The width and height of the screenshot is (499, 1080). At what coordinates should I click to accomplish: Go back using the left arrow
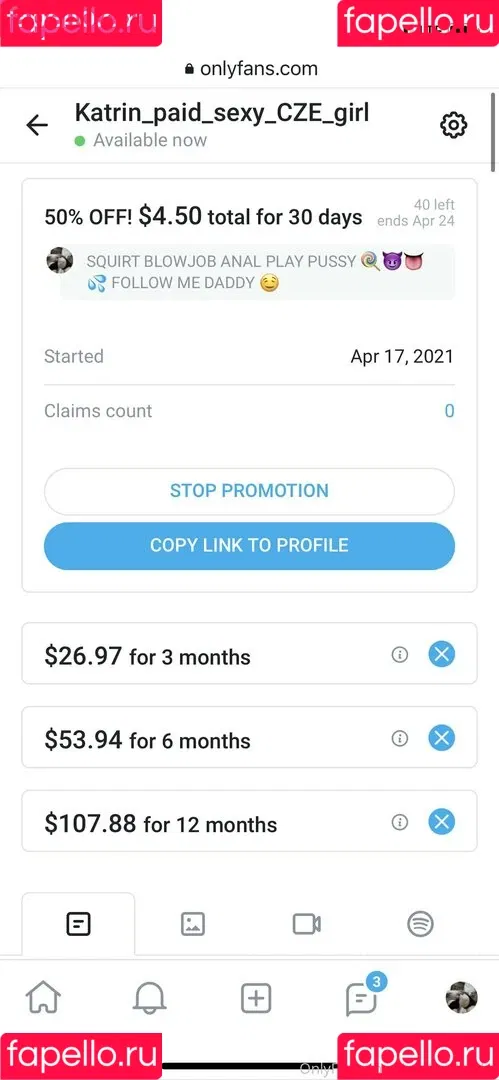[37, 125]
